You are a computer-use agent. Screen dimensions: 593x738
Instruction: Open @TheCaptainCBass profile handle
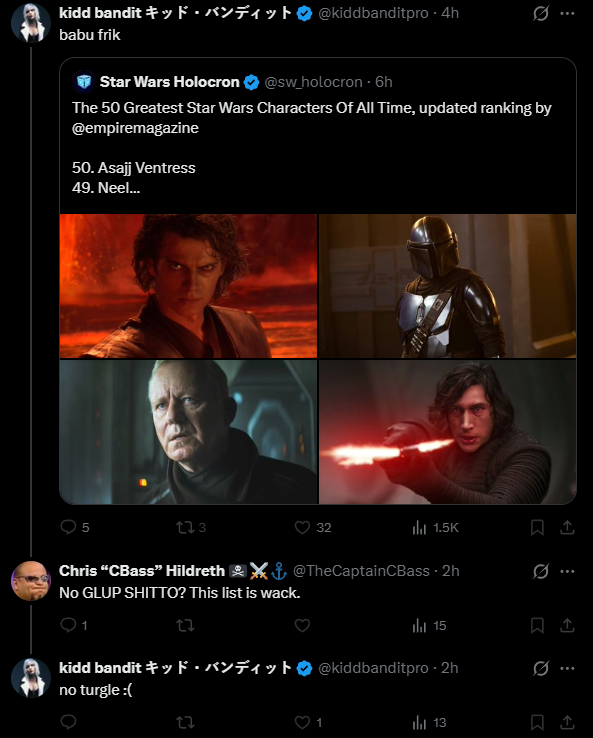pyautogui.click(x=361, y=571)
